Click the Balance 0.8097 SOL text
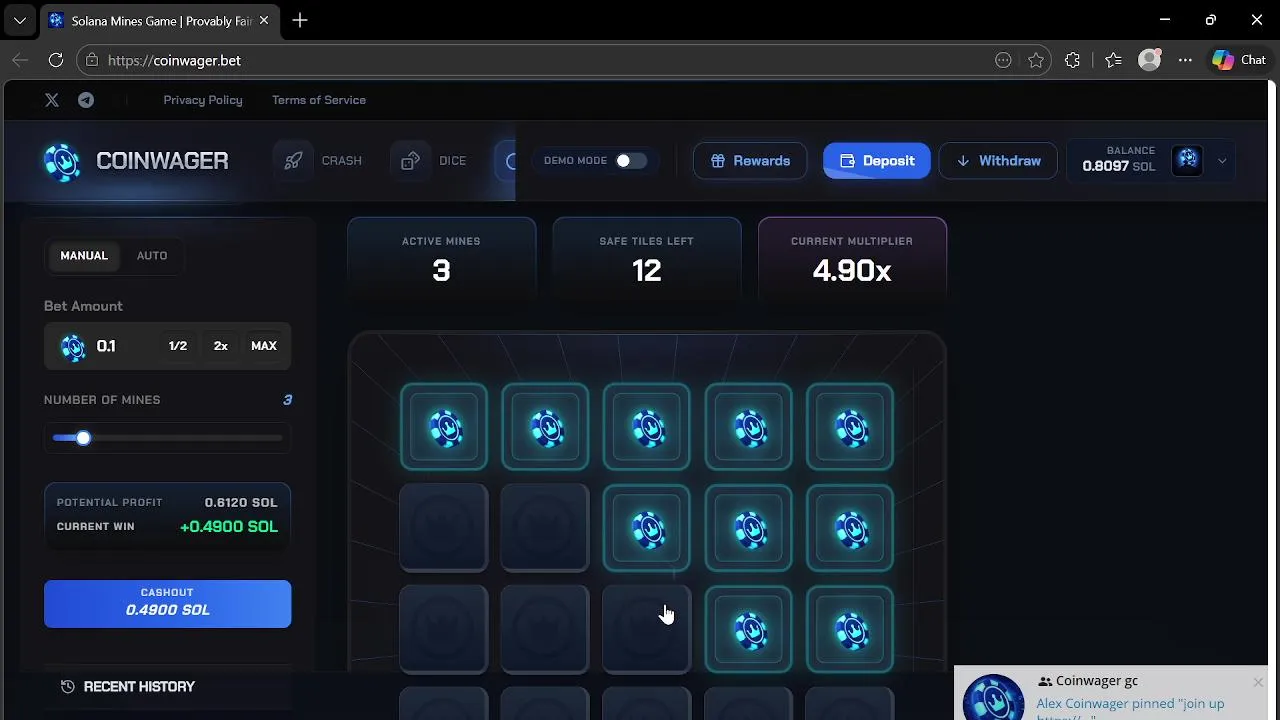This screenshot has height=720, width=1280. coord(1119,166)
